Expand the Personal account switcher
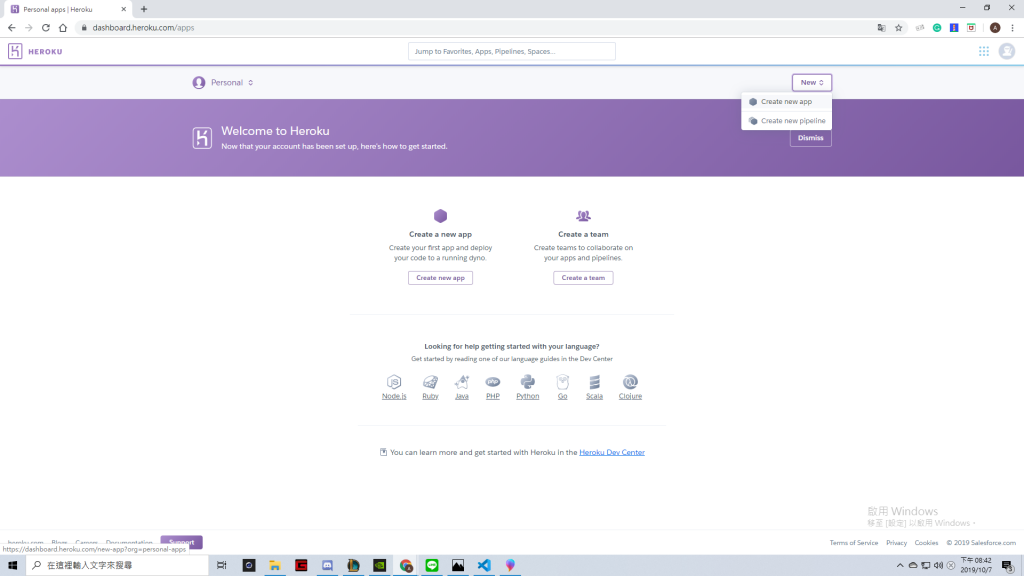 coord(223,82)
